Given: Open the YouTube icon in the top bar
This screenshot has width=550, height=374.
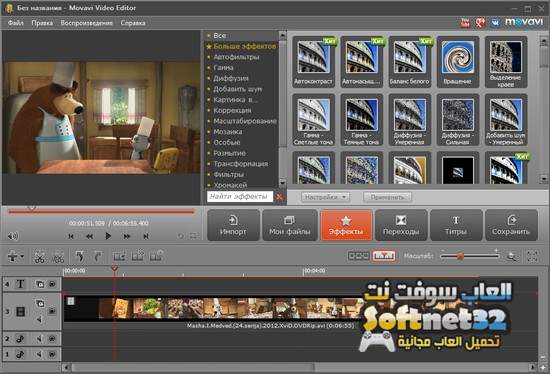Looking at the screenshot, I should tap(465, 22).
